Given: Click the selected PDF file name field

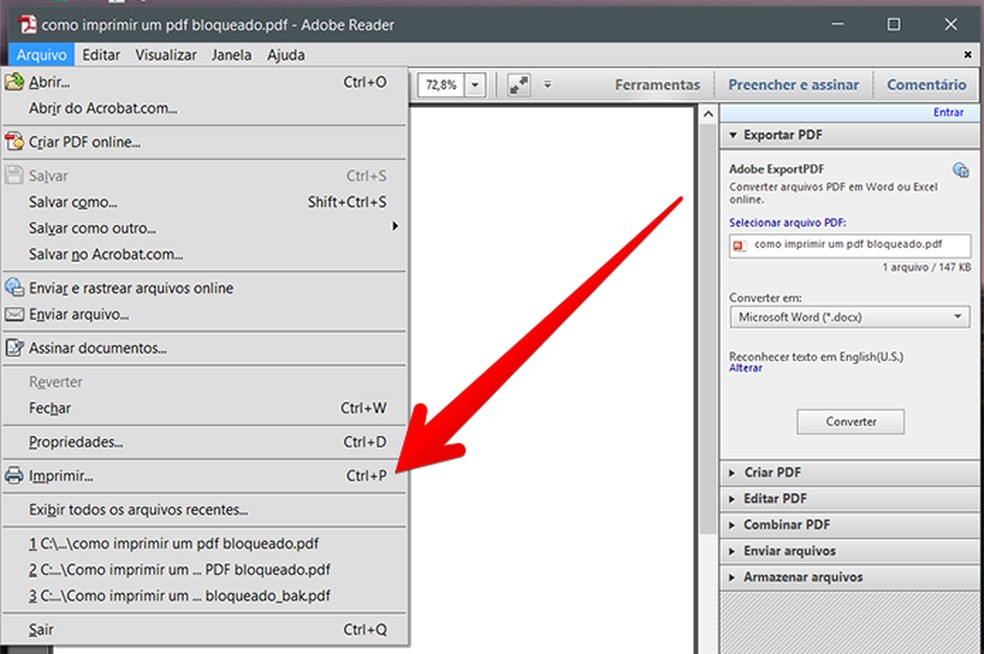Looking at the screenshot, I should click(x=849, y=244).
